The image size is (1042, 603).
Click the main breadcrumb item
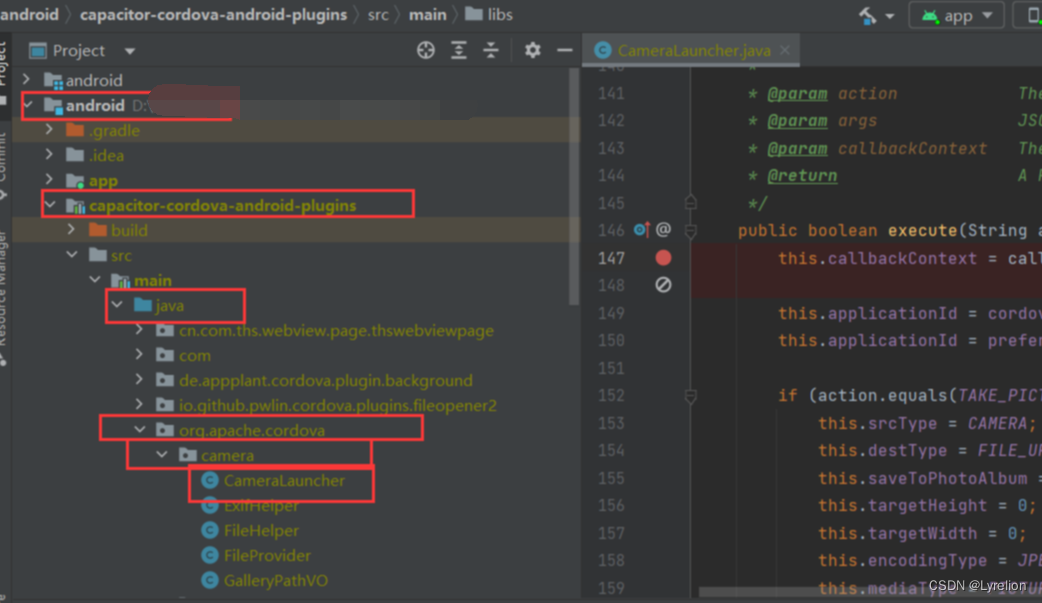[x=427, y=15]
